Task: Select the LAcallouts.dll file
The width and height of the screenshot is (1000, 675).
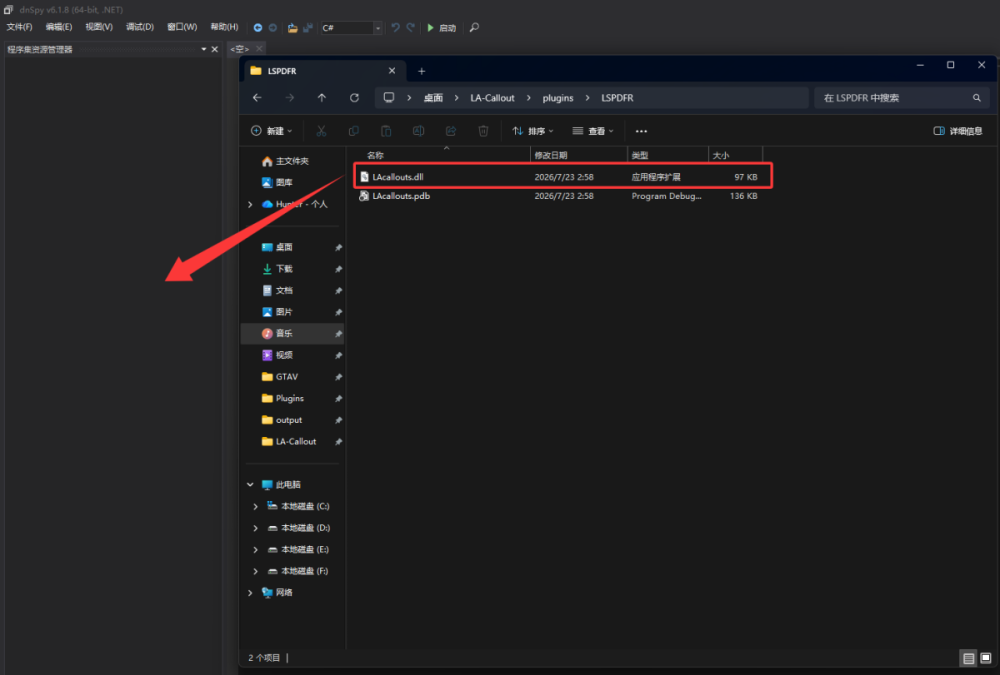Action: point(563,177)
